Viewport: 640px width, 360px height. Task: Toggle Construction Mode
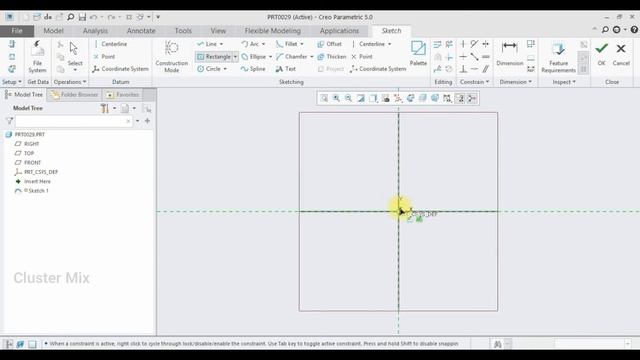171,57
